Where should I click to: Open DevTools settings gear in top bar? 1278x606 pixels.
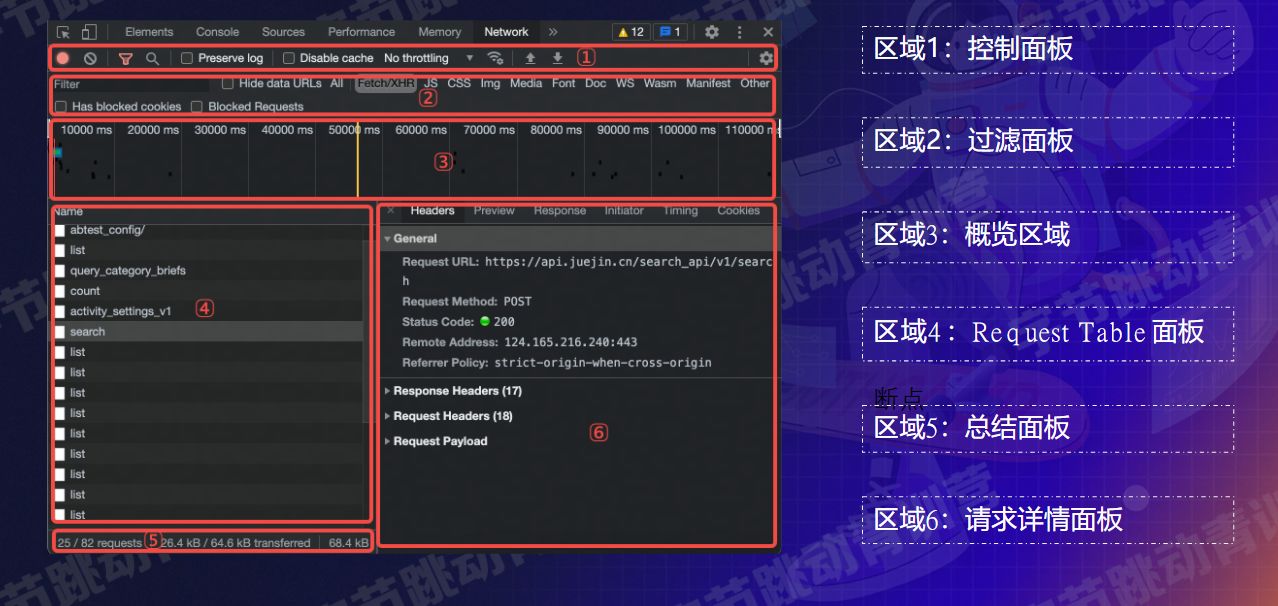[x=711, y=32]
